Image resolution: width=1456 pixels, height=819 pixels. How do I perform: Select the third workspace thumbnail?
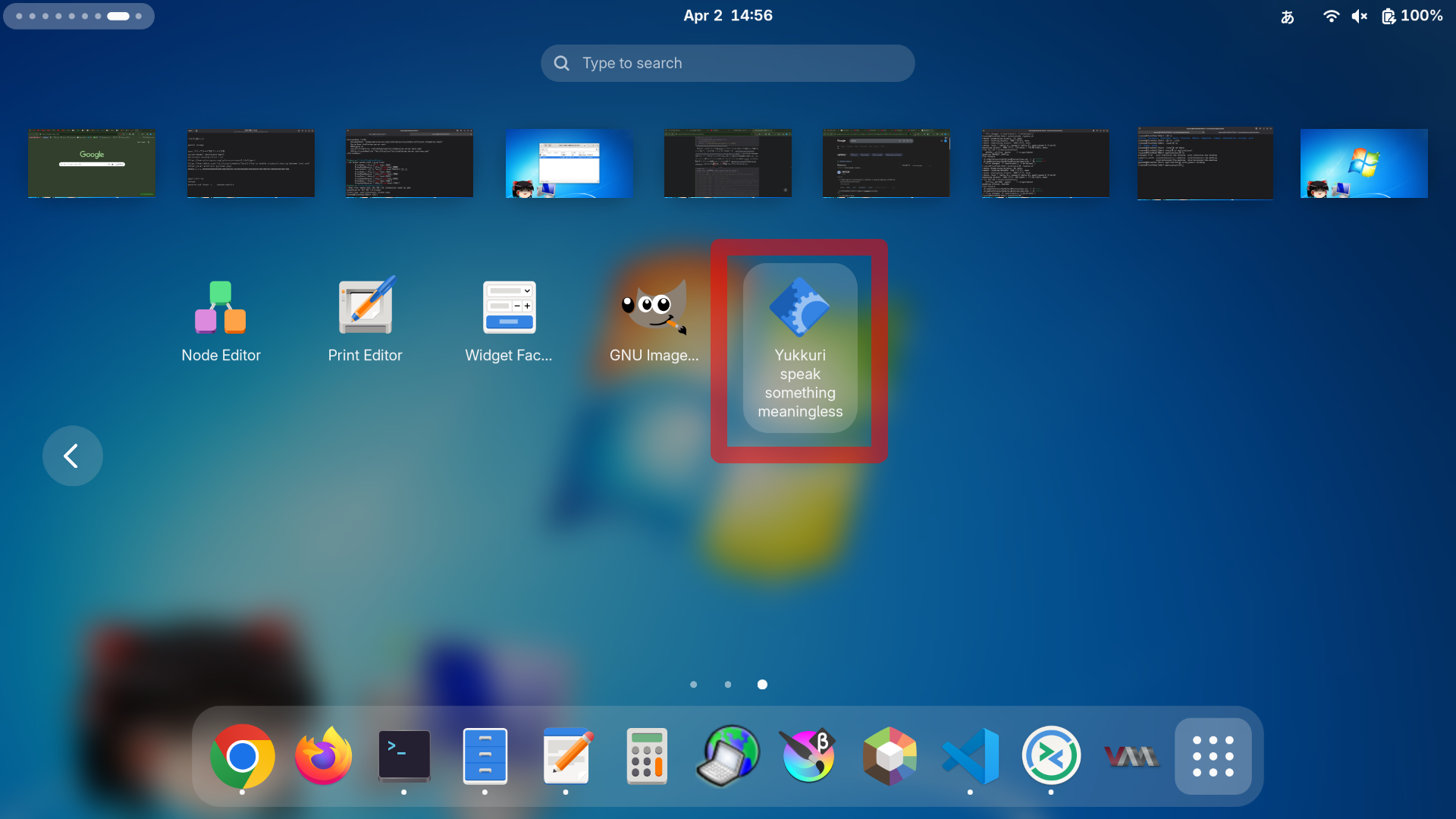[409, 163]
